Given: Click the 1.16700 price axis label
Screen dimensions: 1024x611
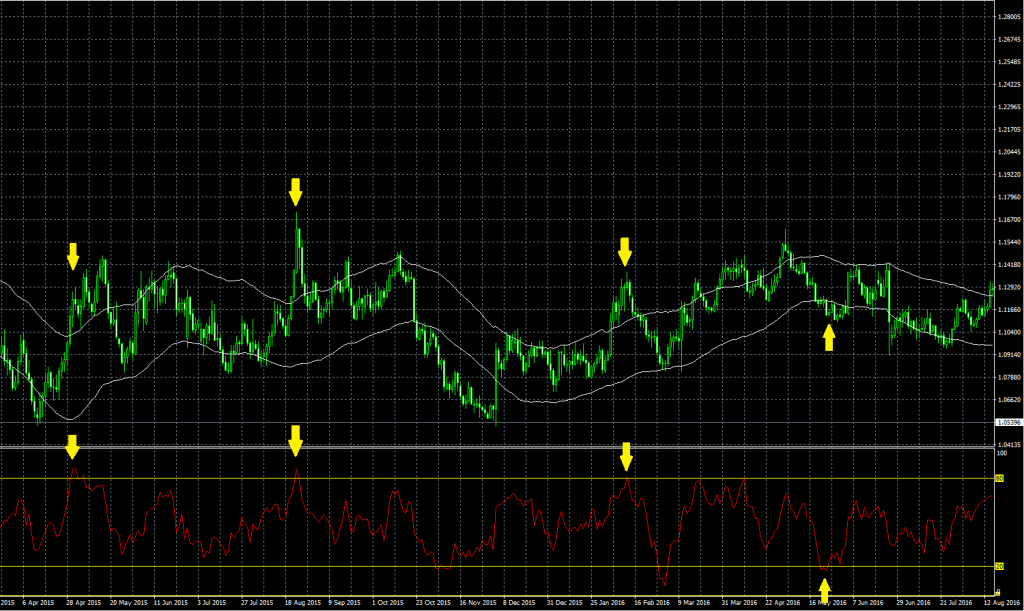Looking at the screenshot, I should pyautogui.click(x=1010, y=220).
